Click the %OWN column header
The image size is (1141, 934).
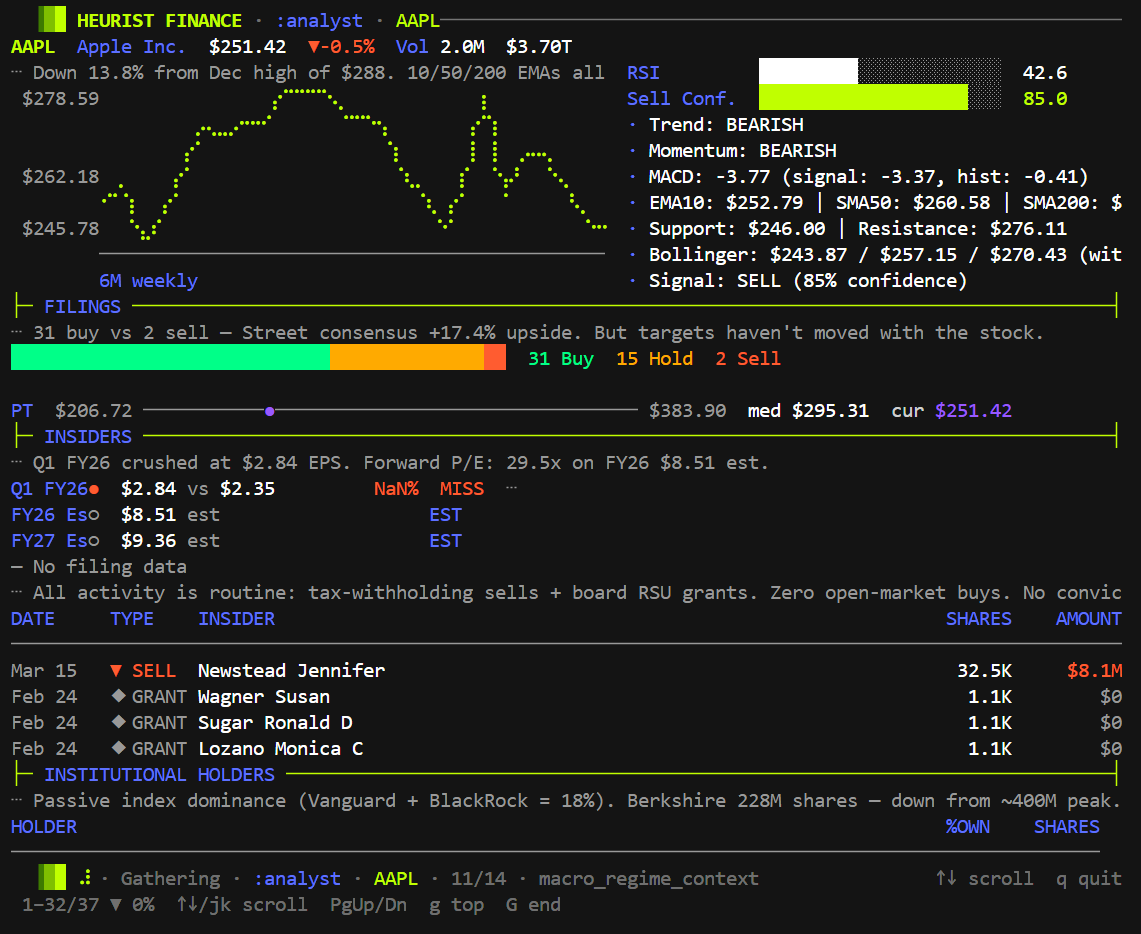968,827
